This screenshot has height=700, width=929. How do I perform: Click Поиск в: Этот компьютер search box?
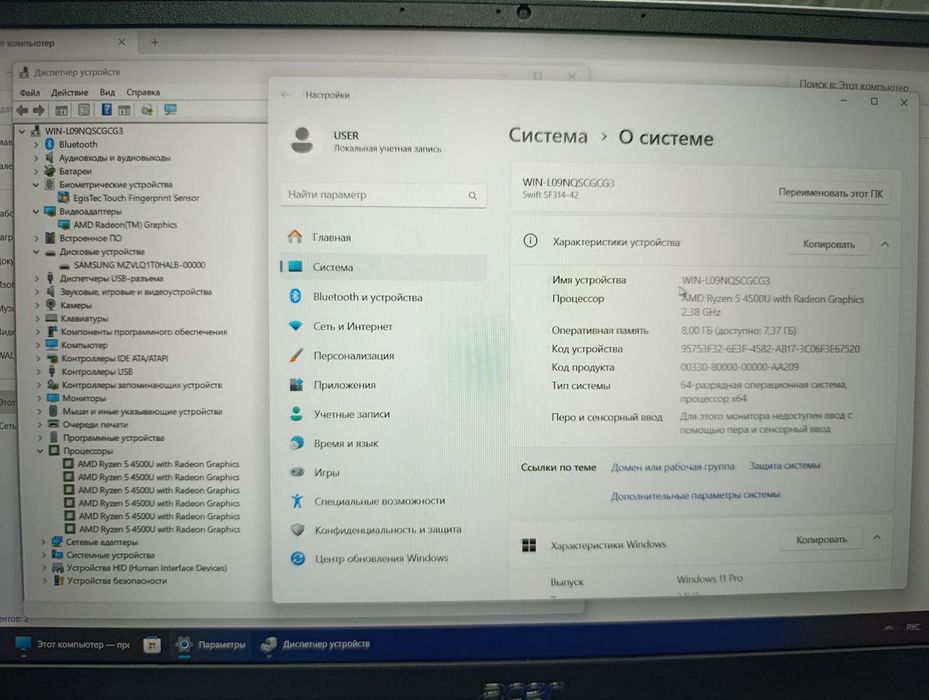pos(853,85)
